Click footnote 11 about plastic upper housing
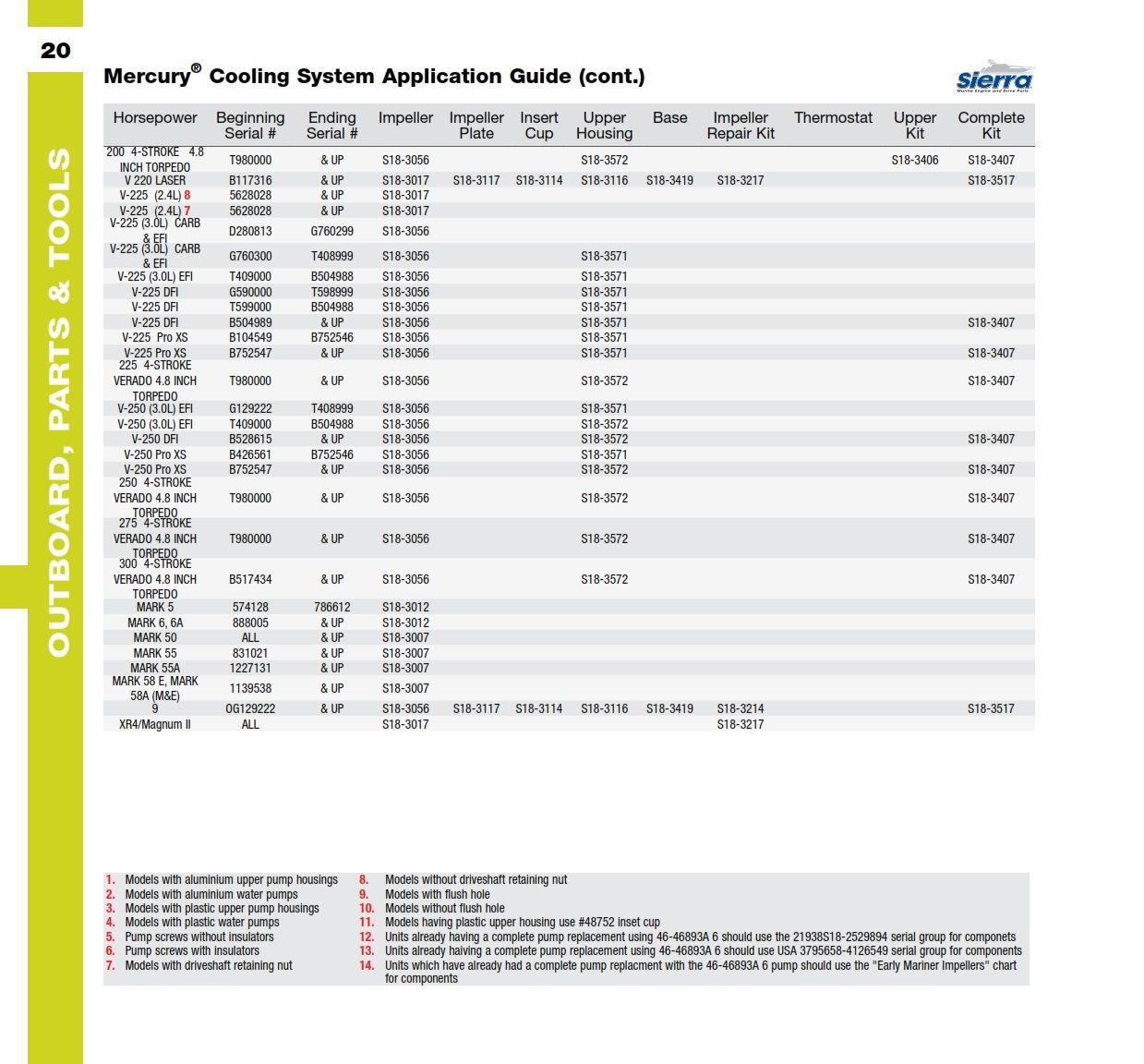The width and height of the screenshot is (1144, 1064). point(522,922)
